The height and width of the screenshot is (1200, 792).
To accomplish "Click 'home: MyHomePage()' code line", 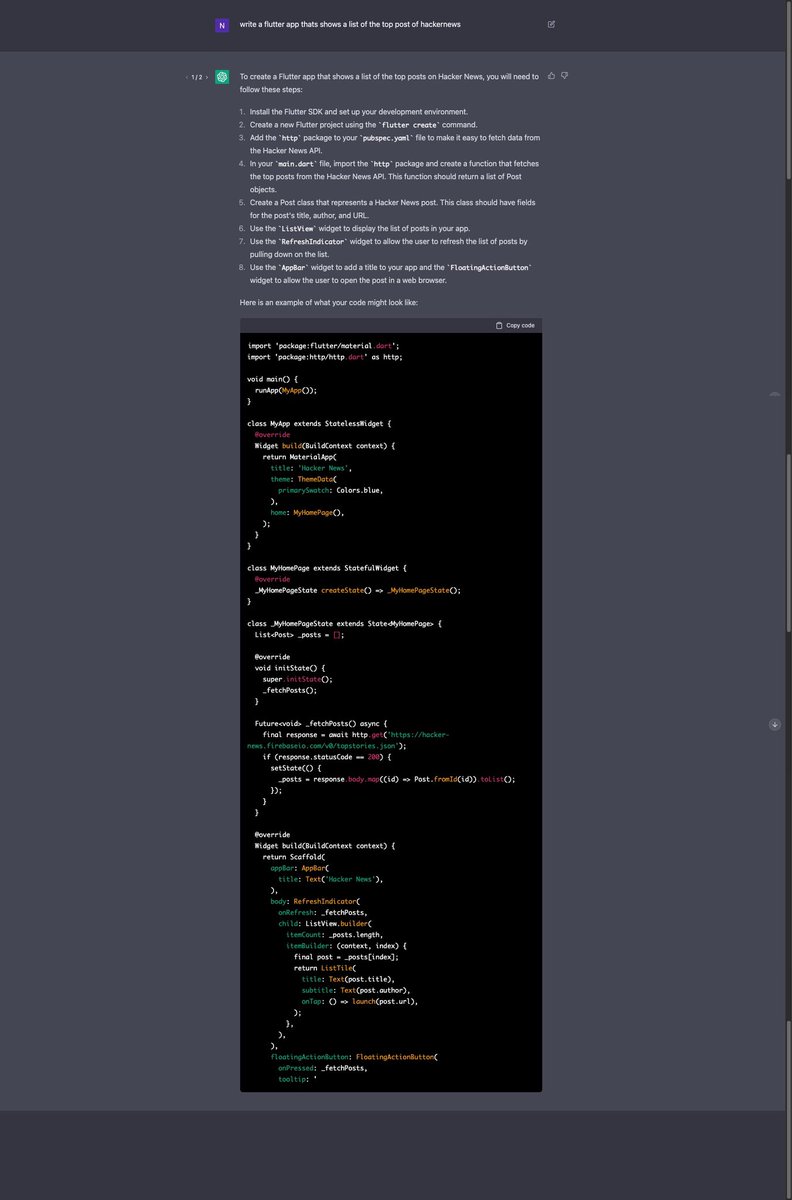I will (x=308, y=512).
